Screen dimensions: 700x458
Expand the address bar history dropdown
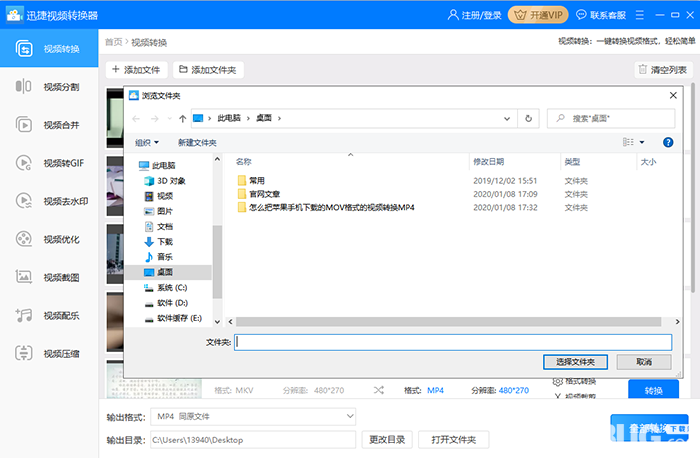[507, 119]
